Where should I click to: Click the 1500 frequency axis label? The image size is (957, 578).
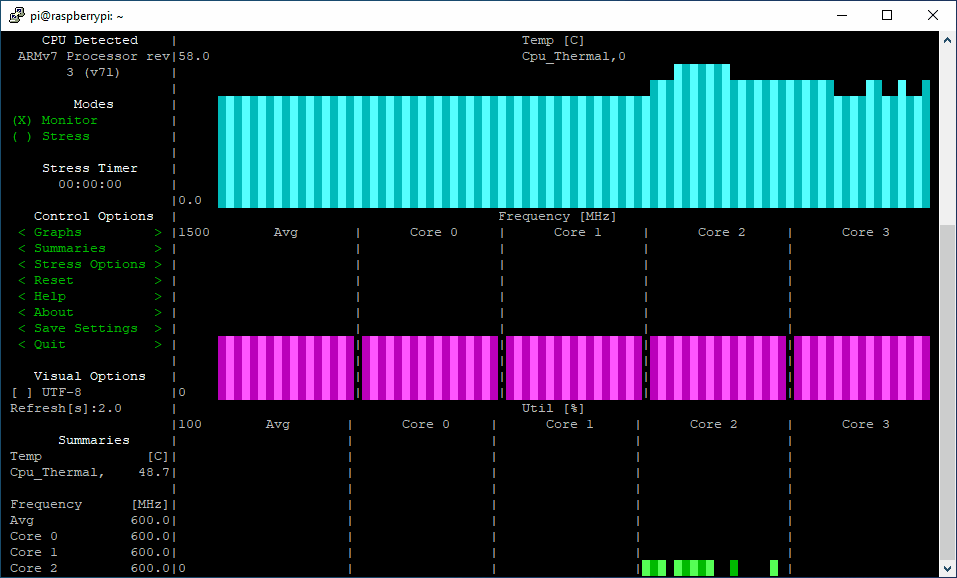(x=194, y=232)
